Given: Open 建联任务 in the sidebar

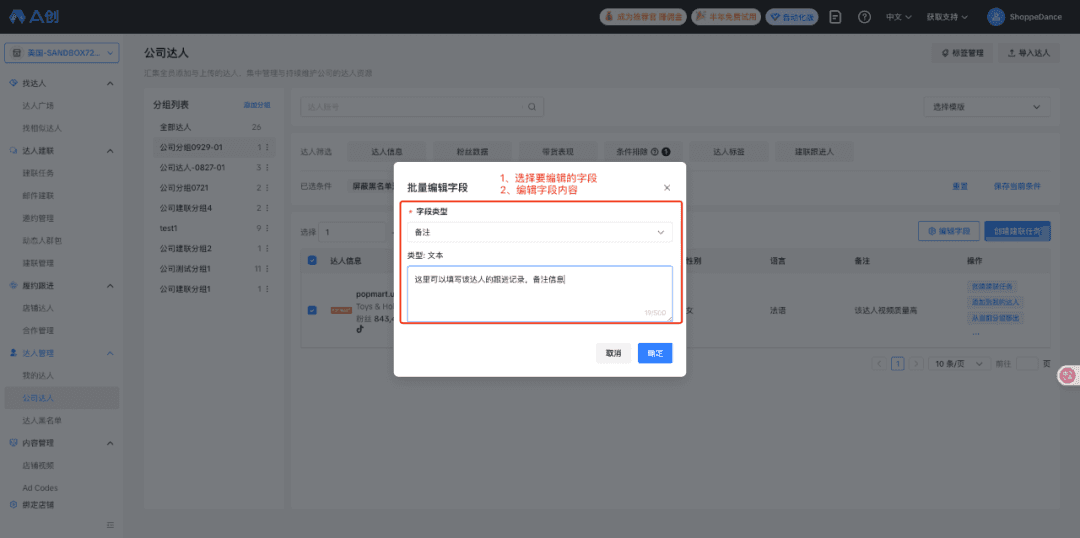Looking at the screenshot, I should 38,173.
